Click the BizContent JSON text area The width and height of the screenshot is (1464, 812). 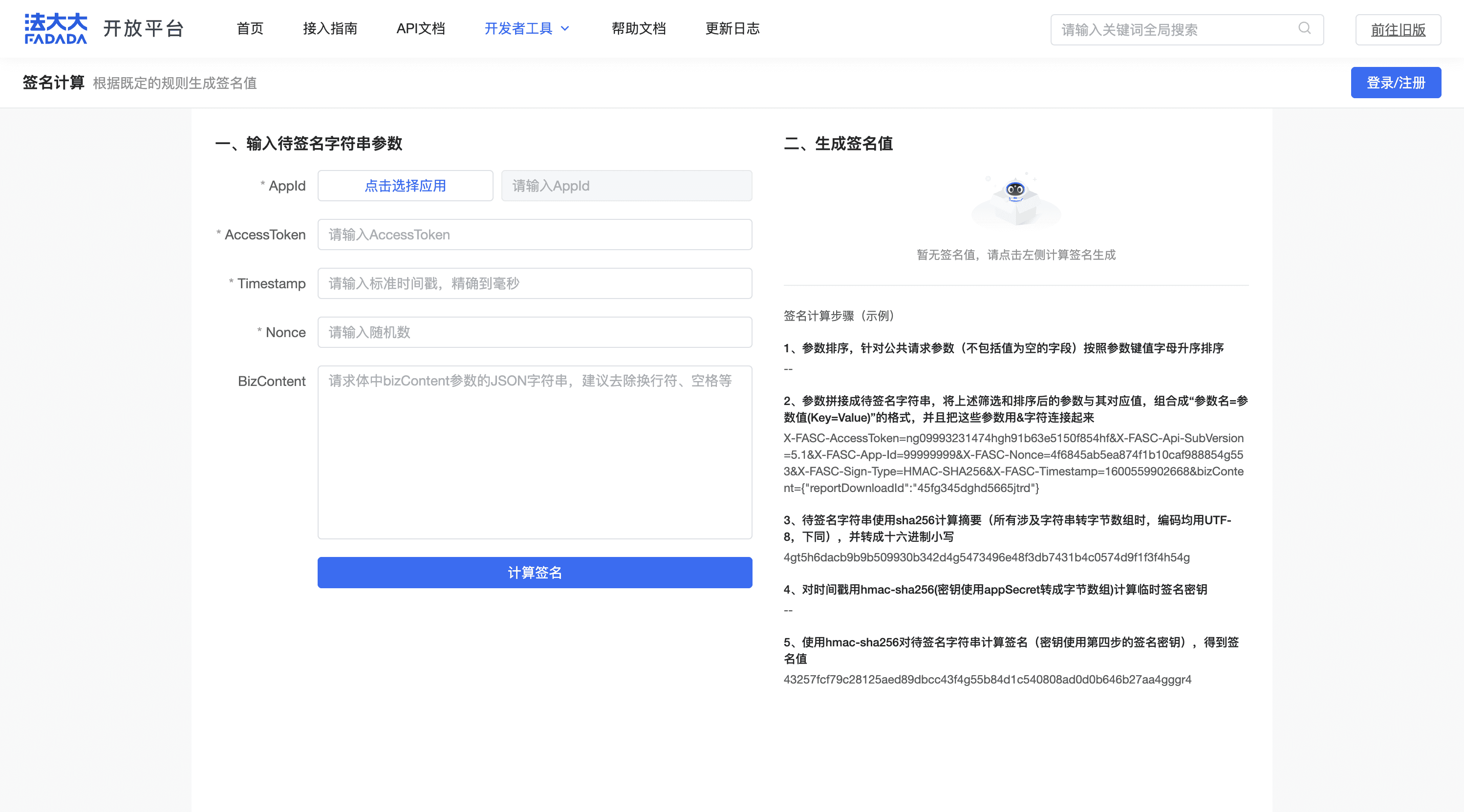pyautogui.click(x=534, y=452)
